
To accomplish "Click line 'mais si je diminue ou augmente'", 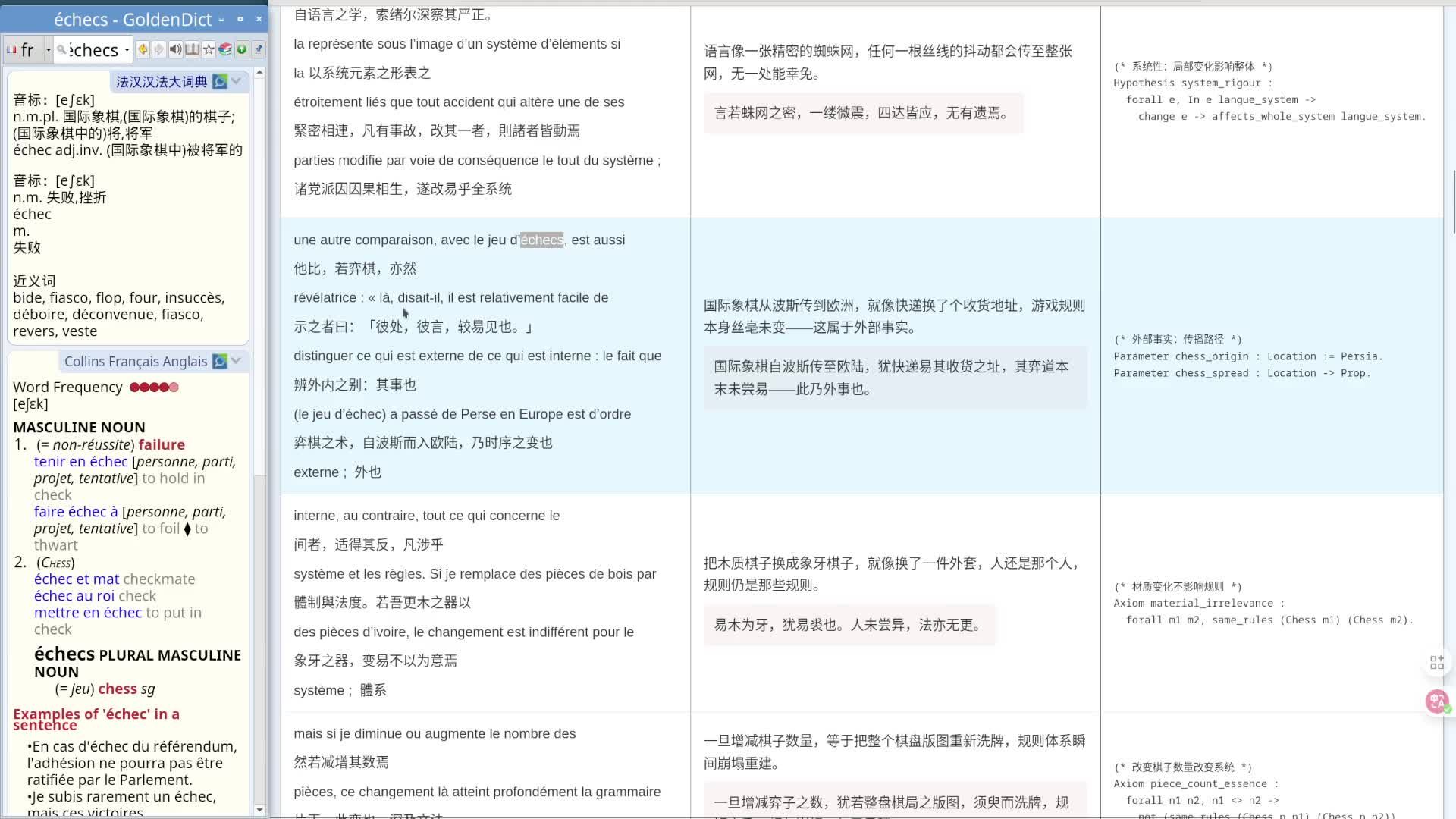I will click(x=435, y=733).
